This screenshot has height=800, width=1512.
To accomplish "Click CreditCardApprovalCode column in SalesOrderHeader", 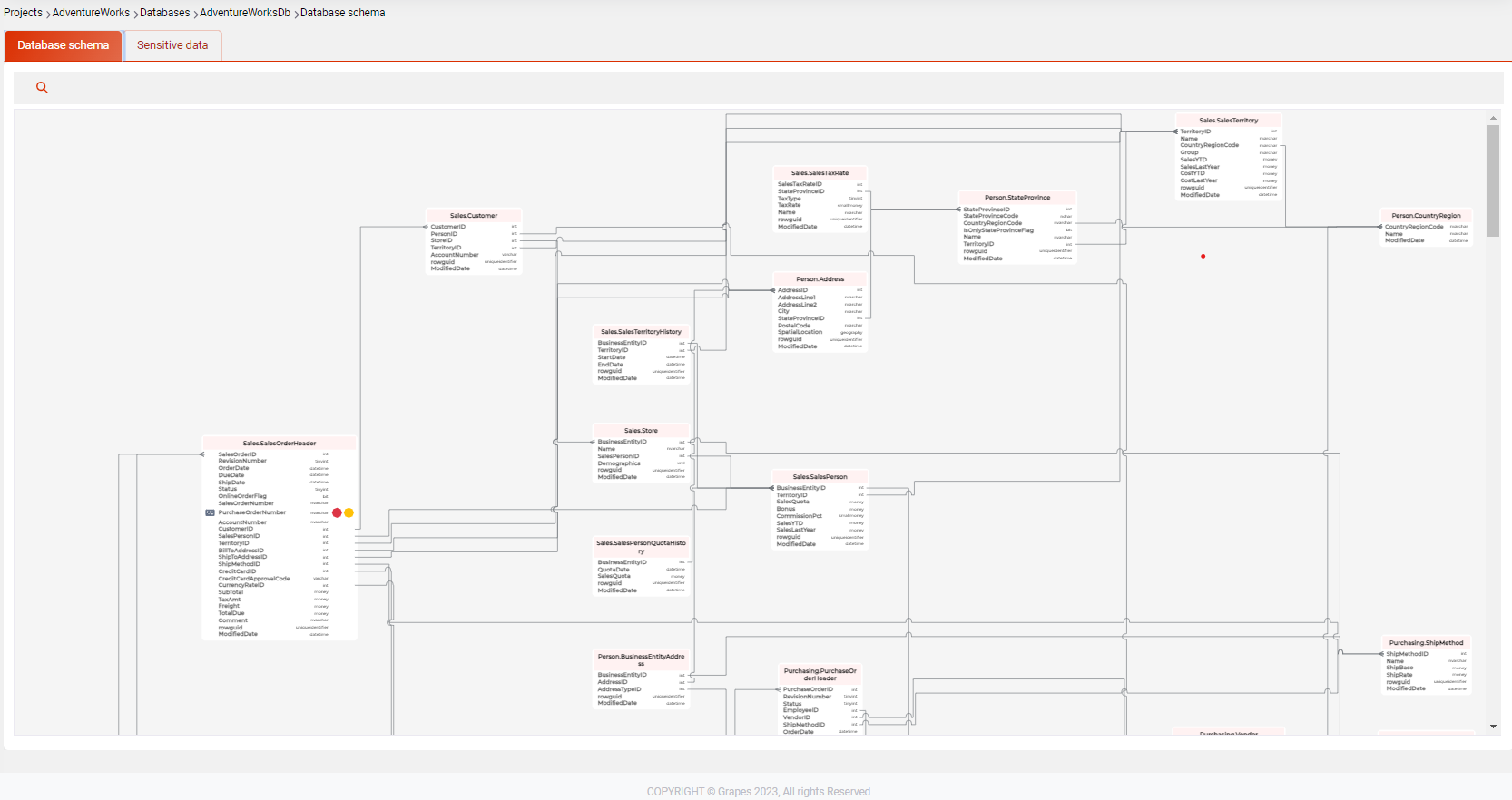I will pyautogui.click(x=254, y=579).
